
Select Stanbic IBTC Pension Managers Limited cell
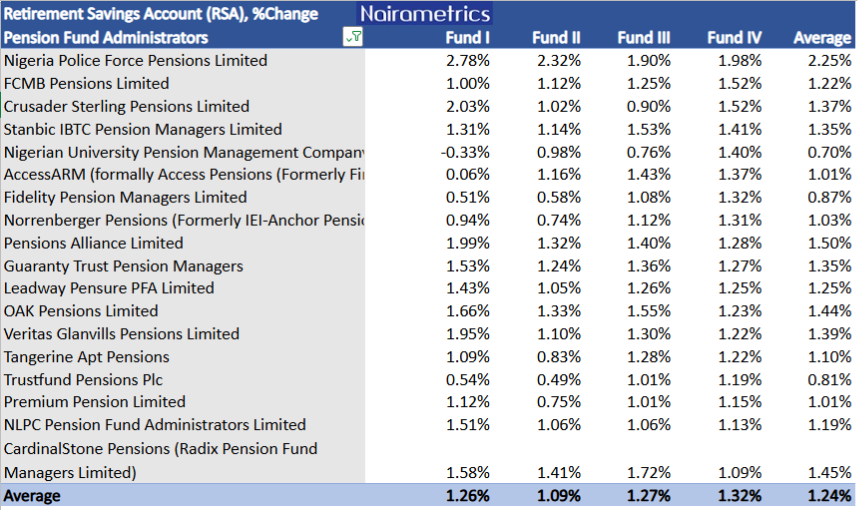(x=143, y=129)
